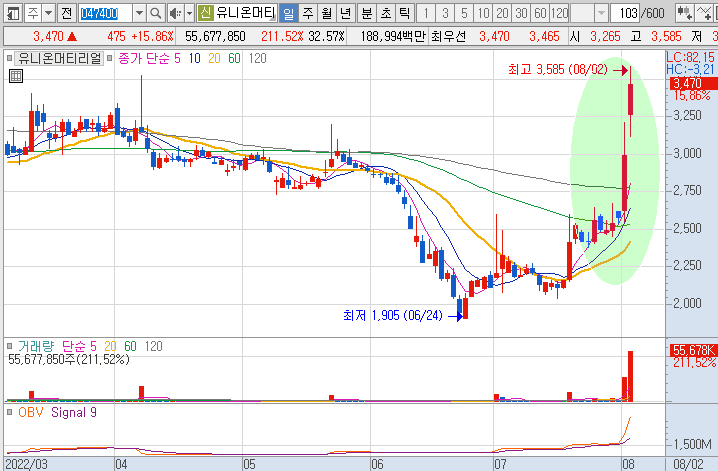Click the 거래량 volume pane label

(x=36, y=346)
